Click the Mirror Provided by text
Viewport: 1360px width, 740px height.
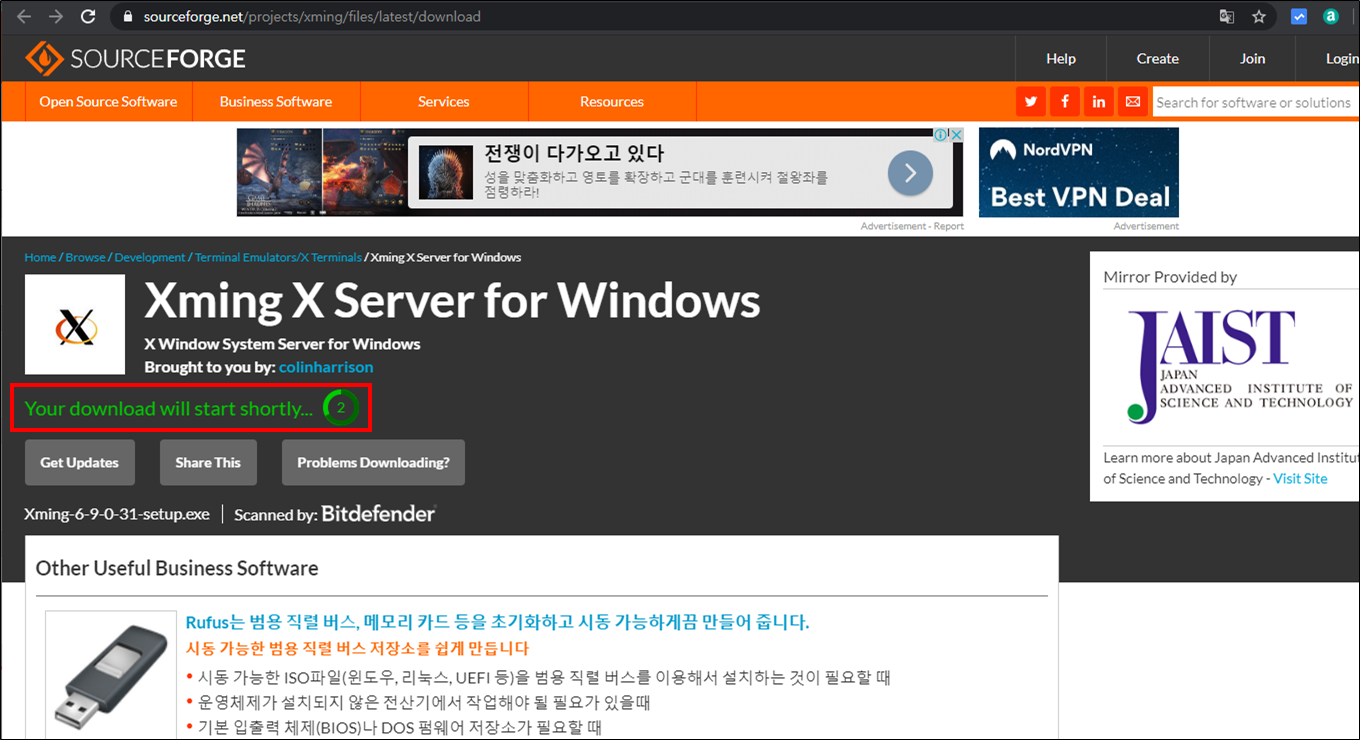pyautogui.click(x=1170, y=277)
